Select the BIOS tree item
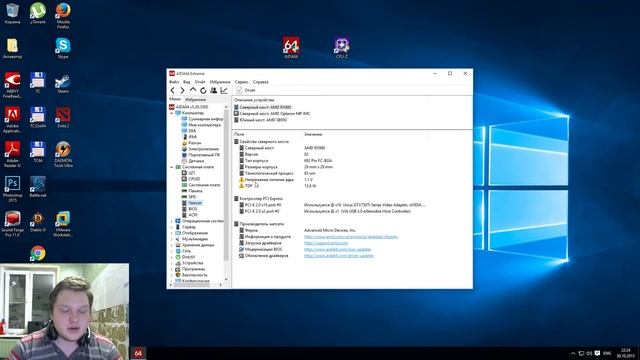The width and height of the screenshot is (640, 360). pos(189,209)
